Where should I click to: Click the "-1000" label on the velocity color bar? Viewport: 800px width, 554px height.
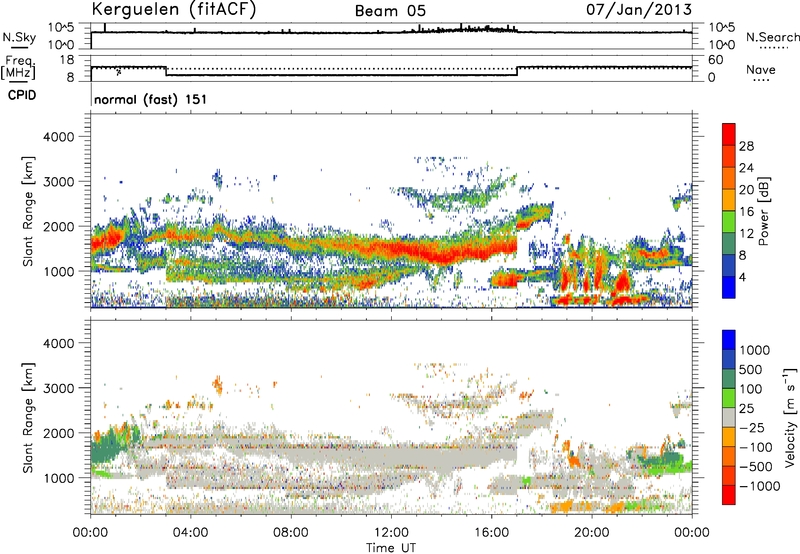coord(760,486)
